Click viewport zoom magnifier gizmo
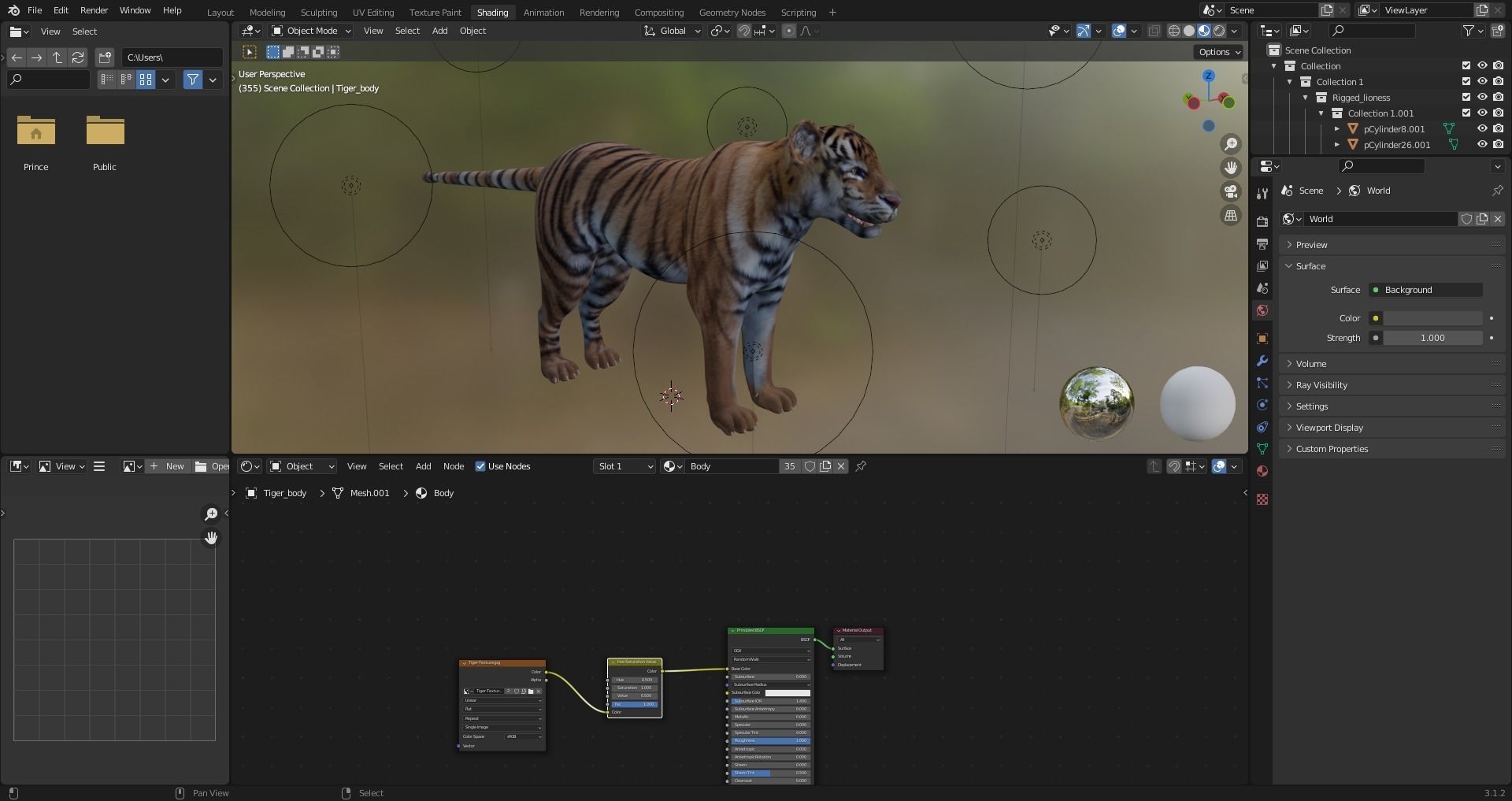This screenshot has width=1512, height=801. point(1230,144)
